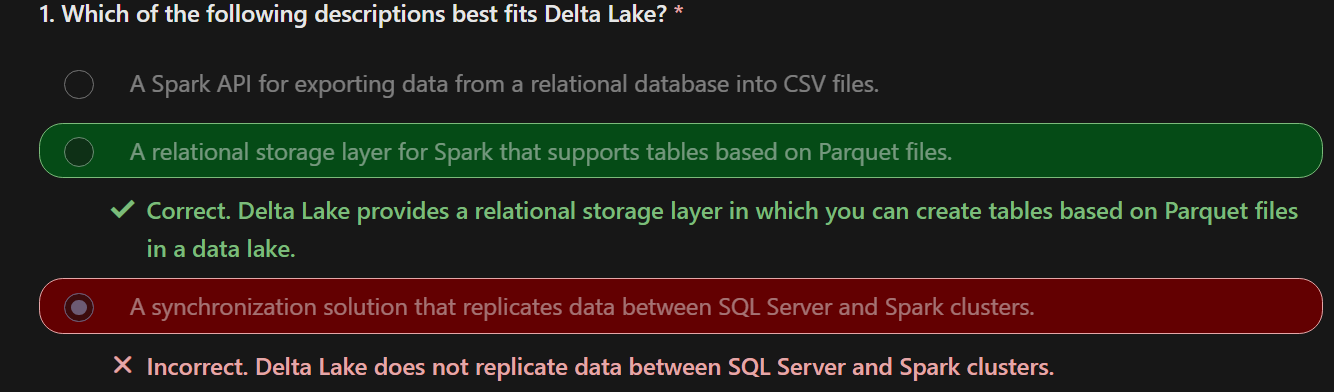Choose the relational storage layer radio button
Screen dimensions: 1334x392
coord(79,152)
